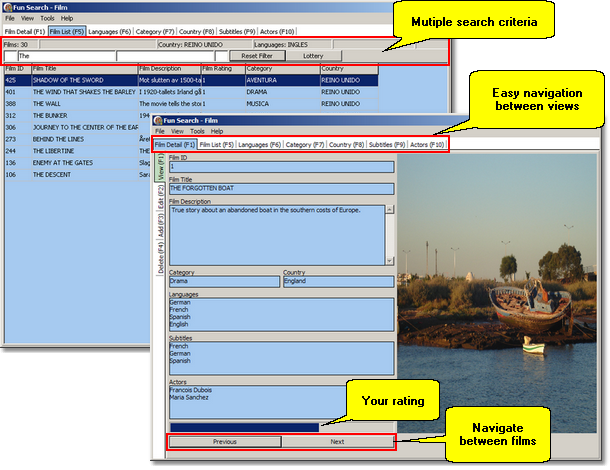This screenshot has height=470, width=610.
Task: Open Tools menu in back Film List window
Action: click(x=47, y=18)
